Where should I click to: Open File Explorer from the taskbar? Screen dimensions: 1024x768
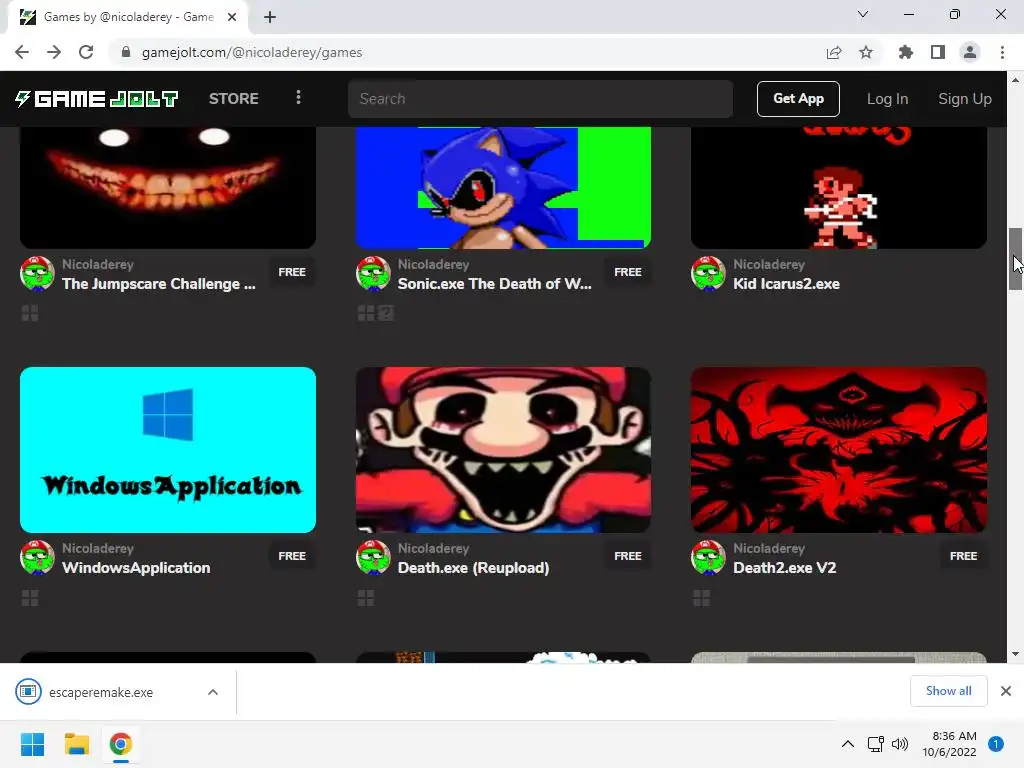point(76,744)
